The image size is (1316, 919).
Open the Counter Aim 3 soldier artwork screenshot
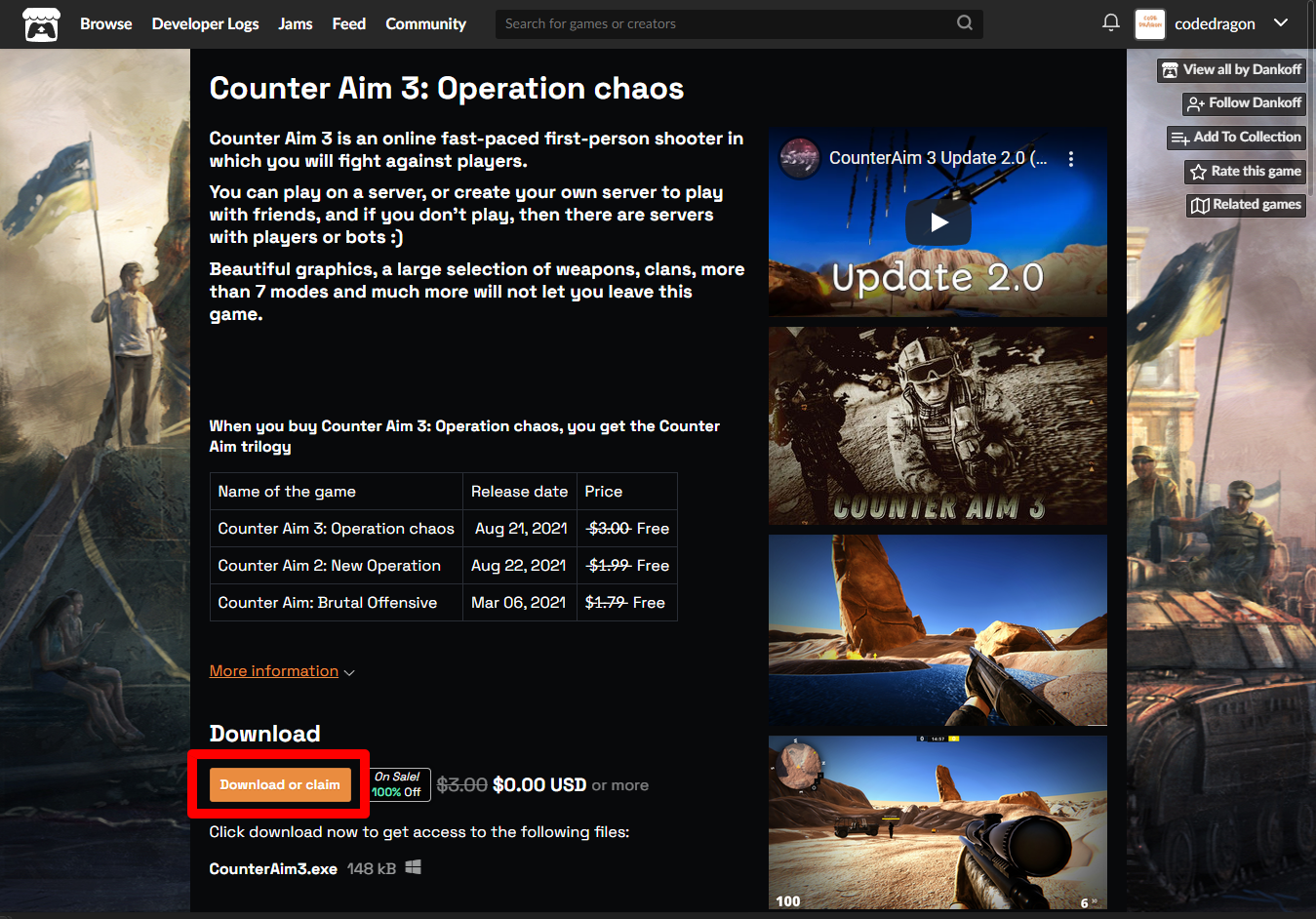point(937,426)
